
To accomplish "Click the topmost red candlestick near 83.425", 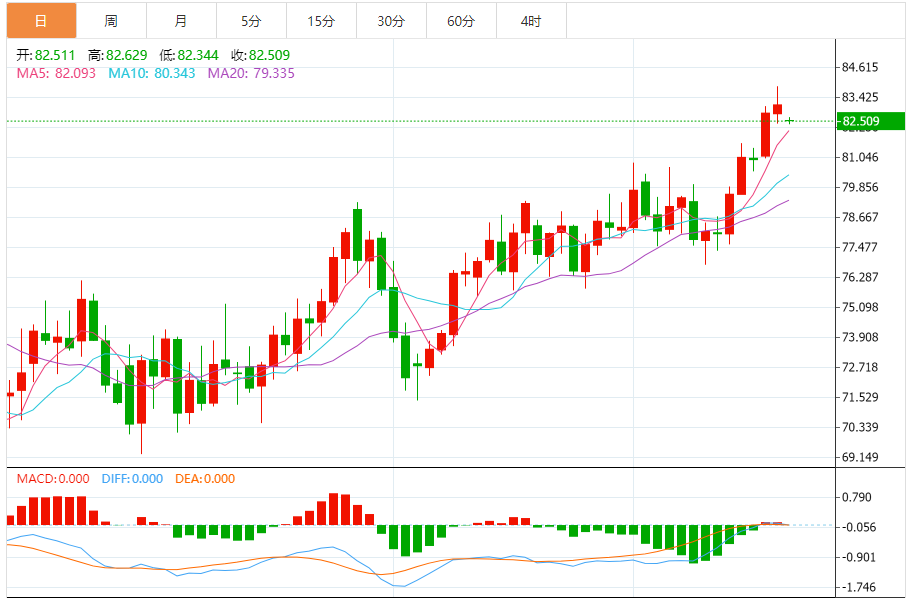I will [x=777, y=109].
